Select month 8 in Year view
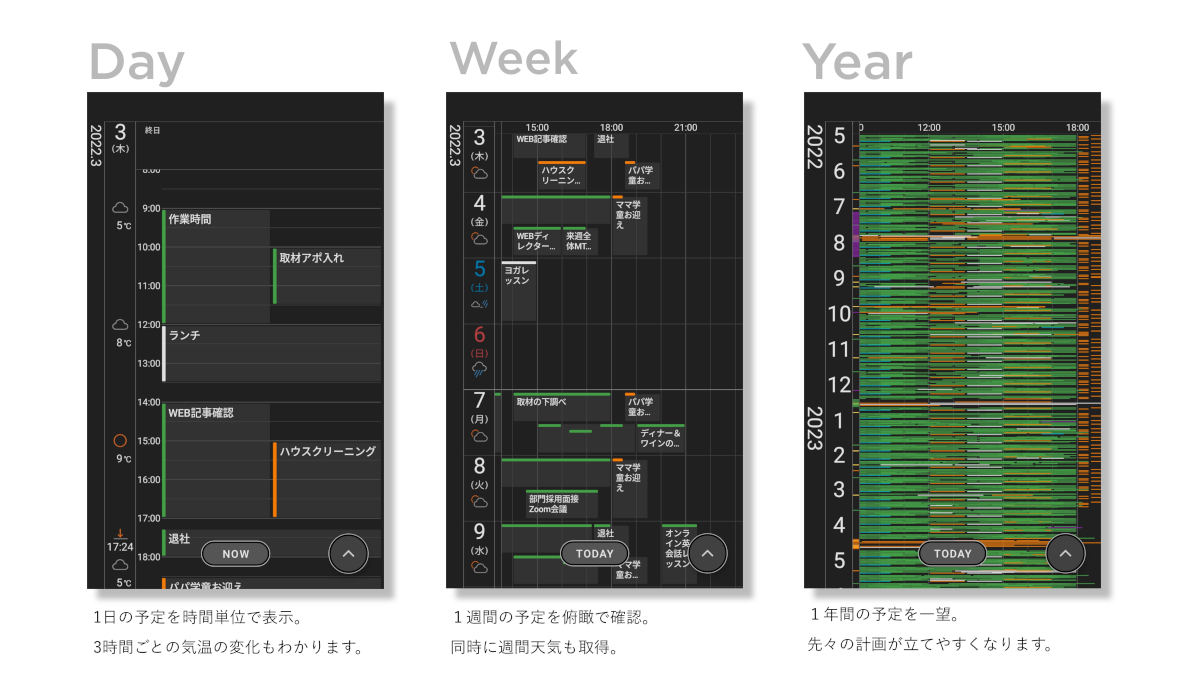 [839, 242]
